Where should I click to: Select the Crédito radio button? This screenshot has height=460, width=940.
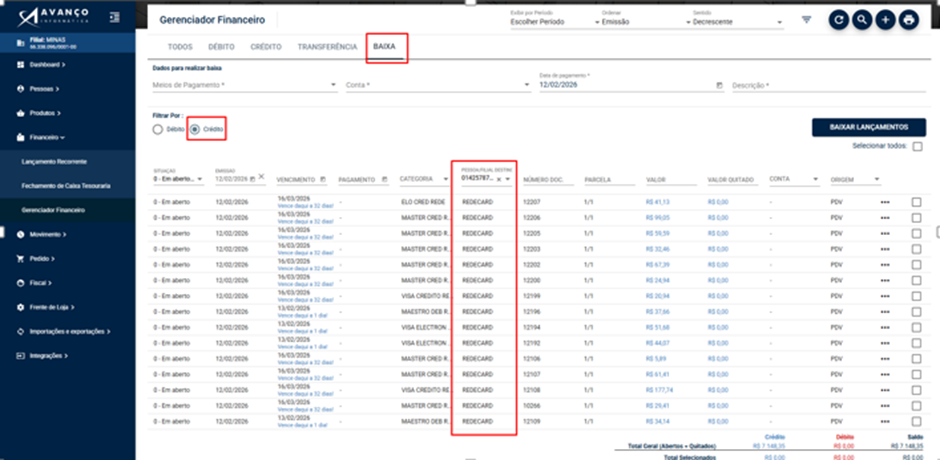tap(195, 129)
